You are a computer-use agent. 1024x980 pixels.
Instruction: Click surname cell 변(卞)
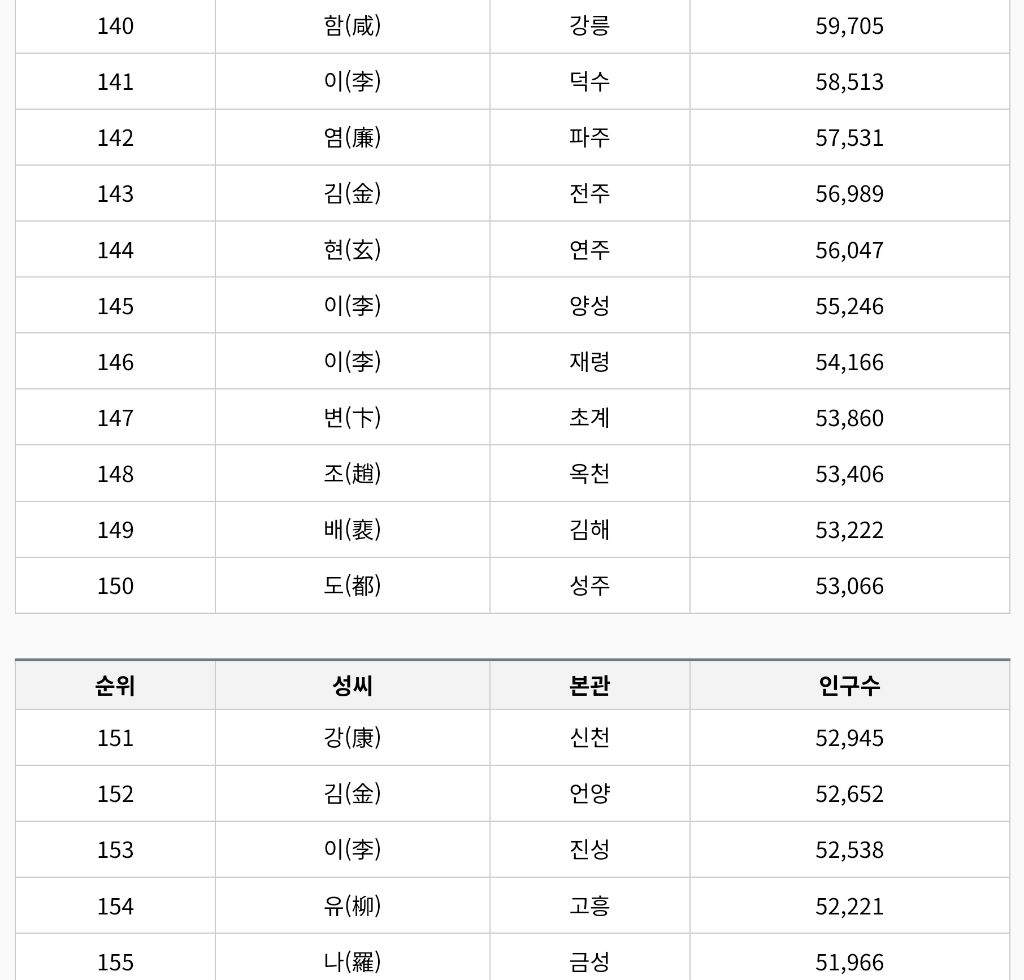(353, 418)
